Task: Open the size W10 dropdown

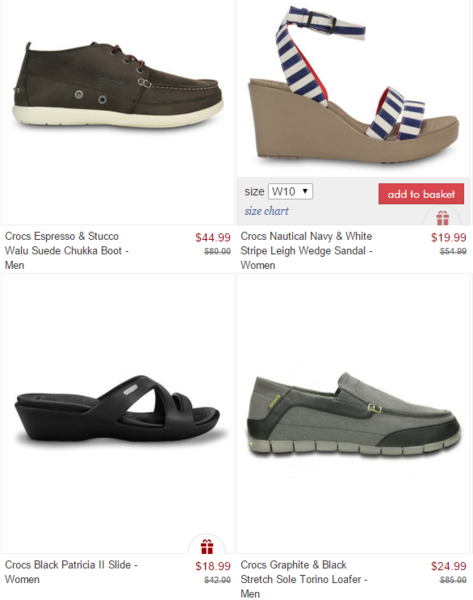Action: 290,191
